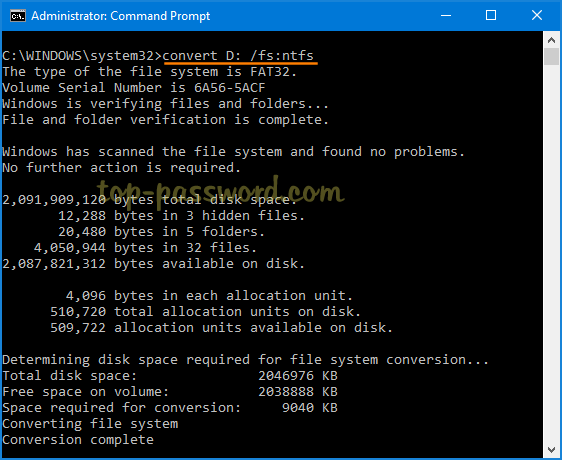This screenshot has height=460, width=562.
Task: Click the scrollbar down arrow
Action: (x=551, y=449)
